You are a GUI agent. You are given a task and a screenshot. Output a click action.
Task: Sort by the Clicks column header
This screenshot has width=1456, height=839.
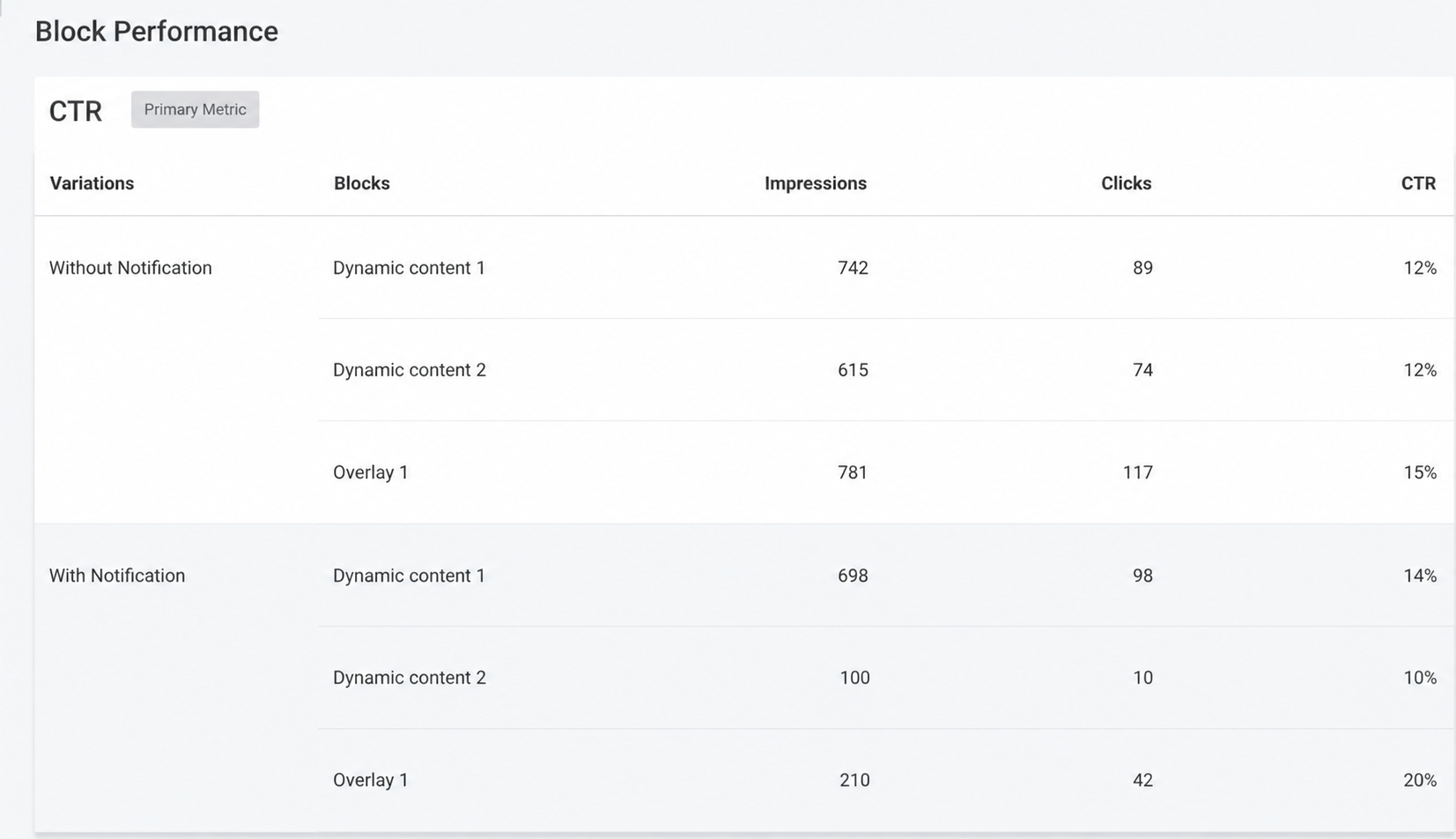1126,183
